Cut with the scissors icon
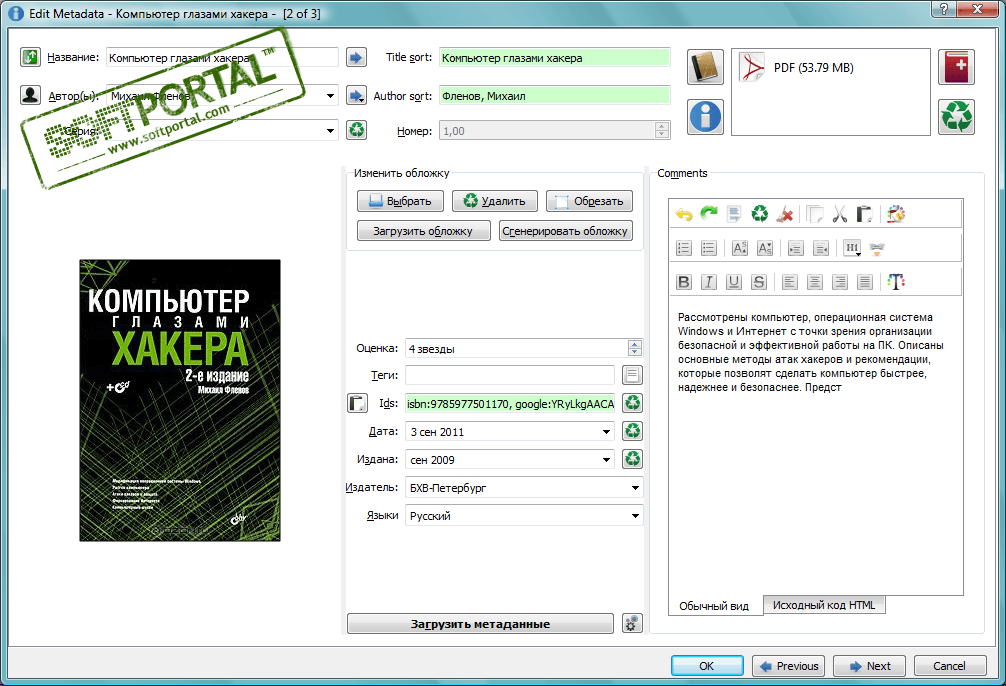The height and width of the screenshot is (686, 1006). point(840,214)
